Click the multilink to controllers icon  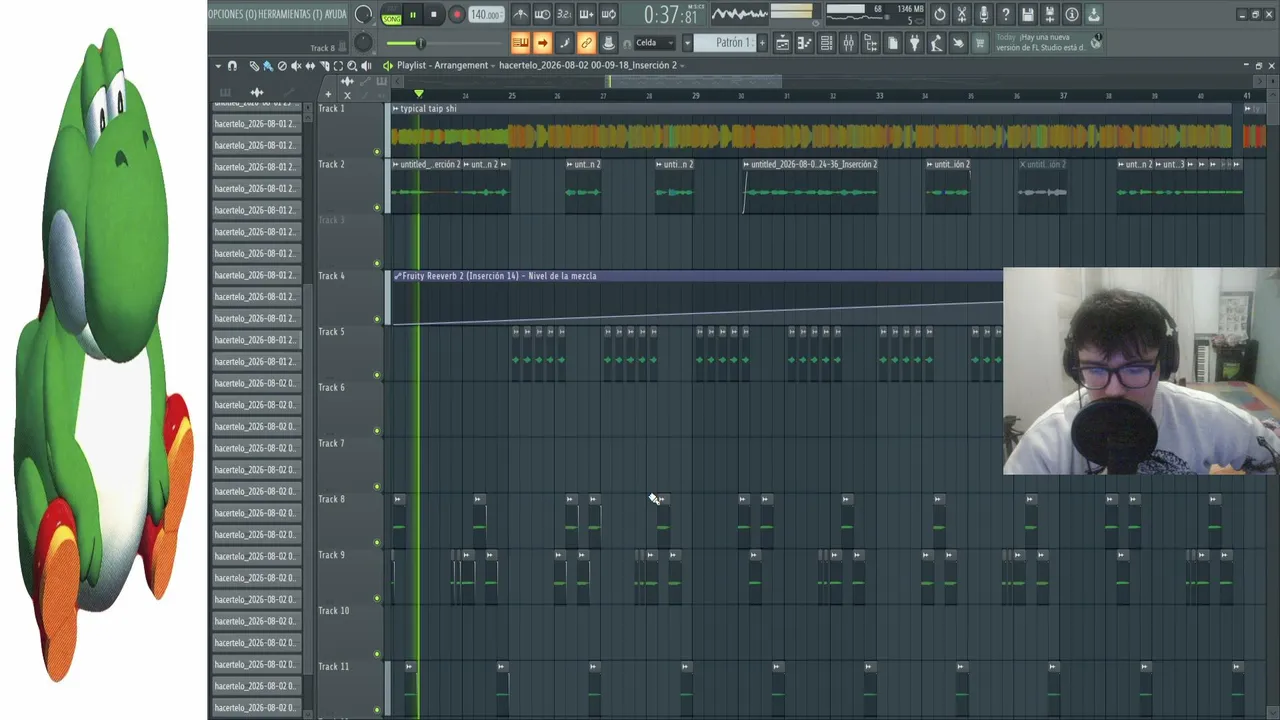[x=609, y=43]
